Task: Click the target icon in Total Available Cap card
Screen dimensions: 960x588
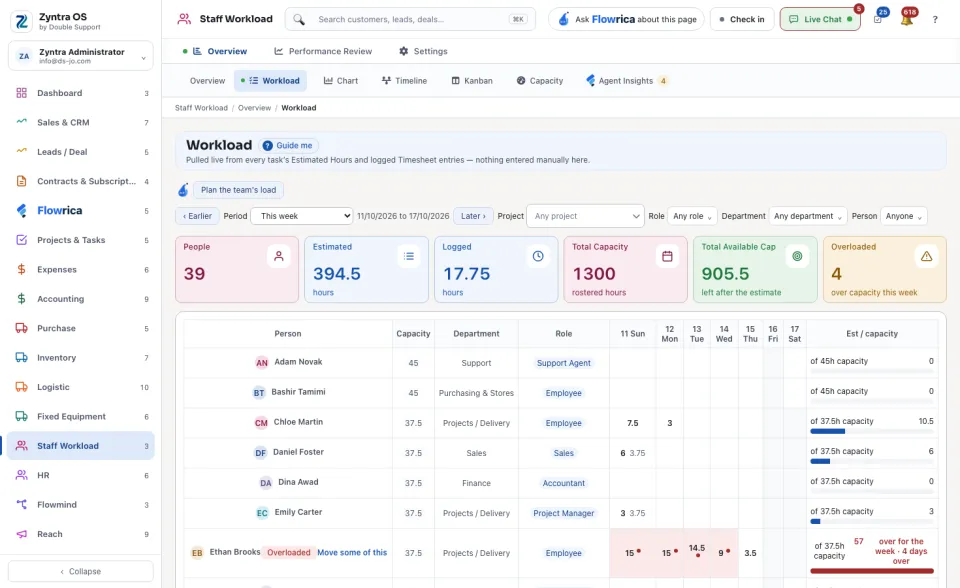Action: (797, 256)
